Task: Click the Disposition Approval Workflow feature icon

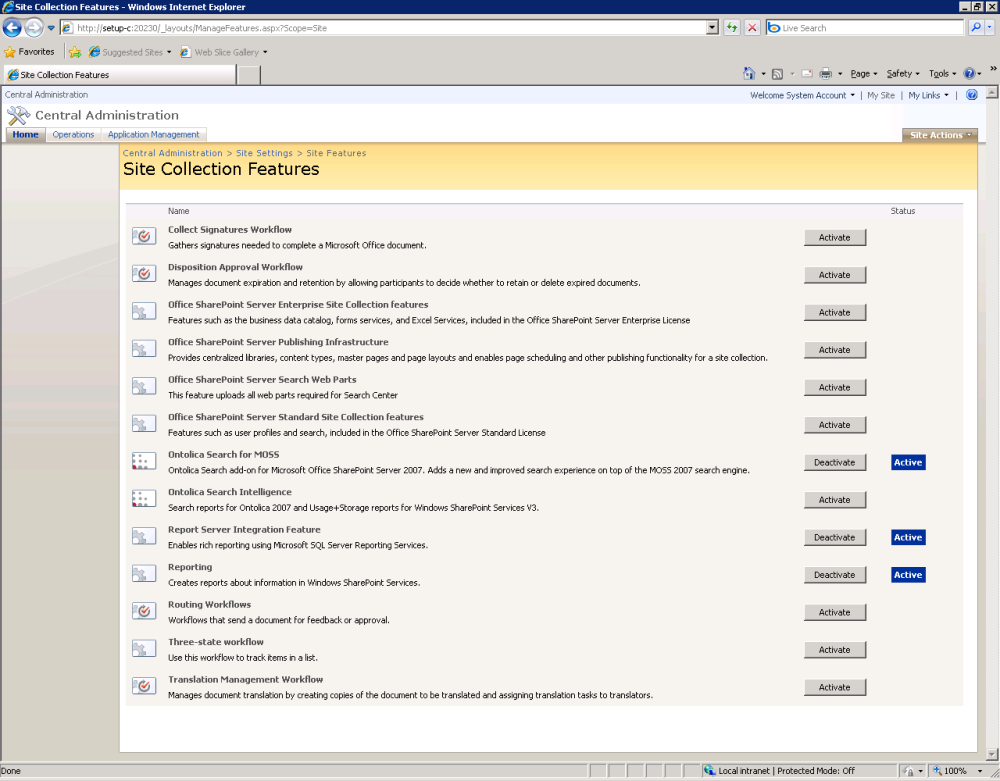Action: click(144, 274)
